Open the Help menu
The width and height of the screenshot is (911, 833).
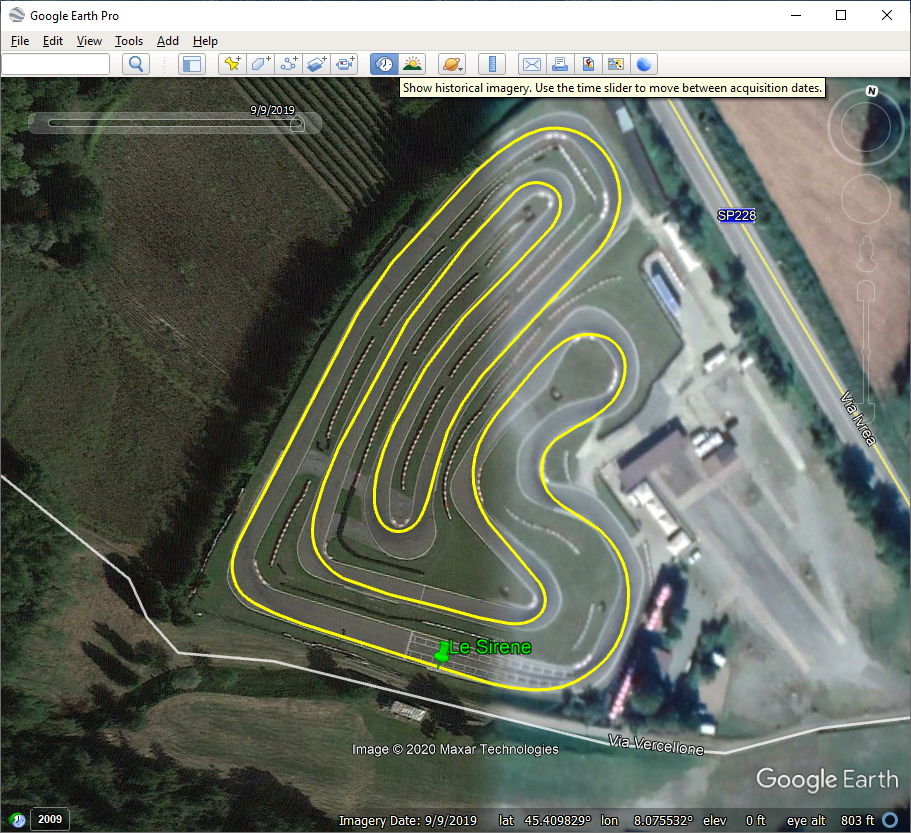(x=205, y=41)
